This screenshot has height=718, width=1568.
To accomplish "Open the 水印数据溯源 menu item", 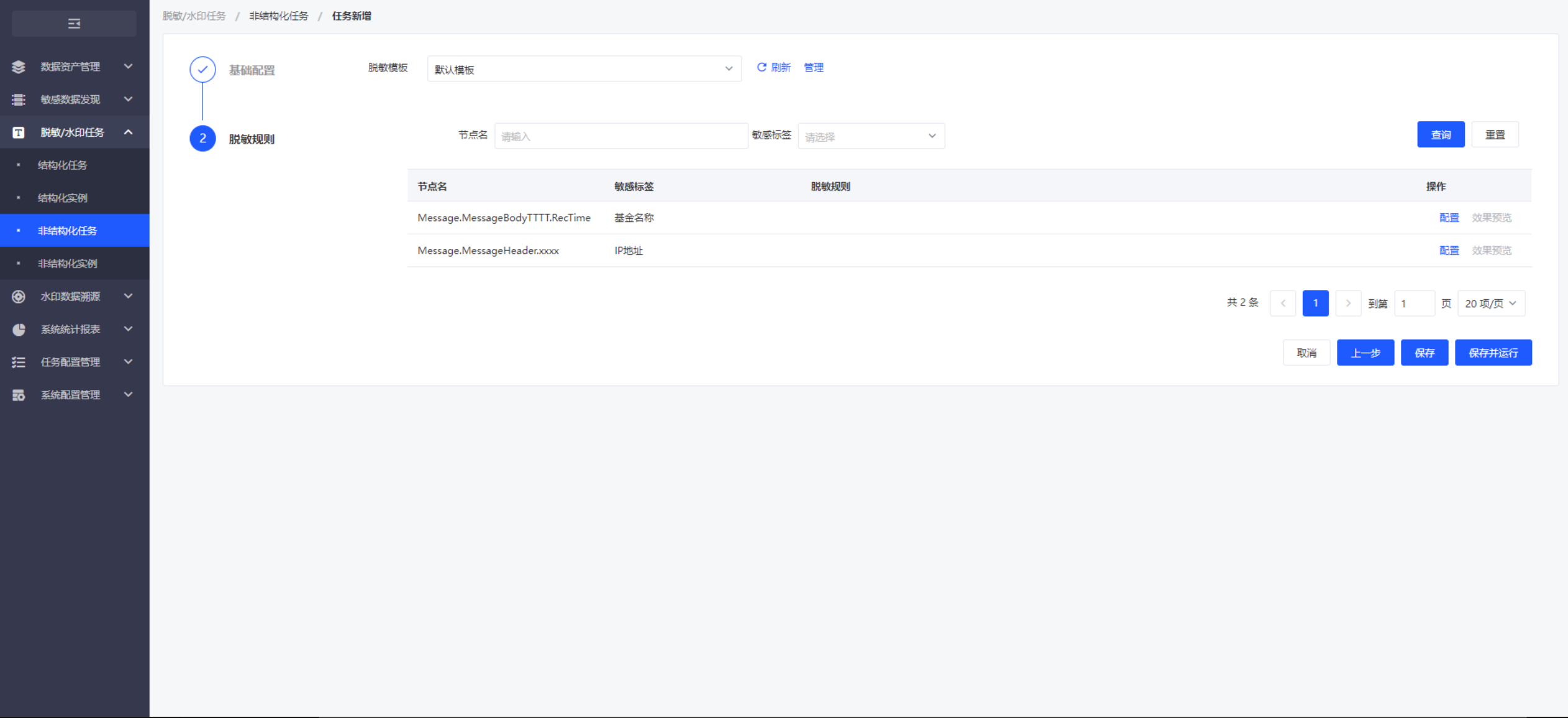I will click(75, 296).
